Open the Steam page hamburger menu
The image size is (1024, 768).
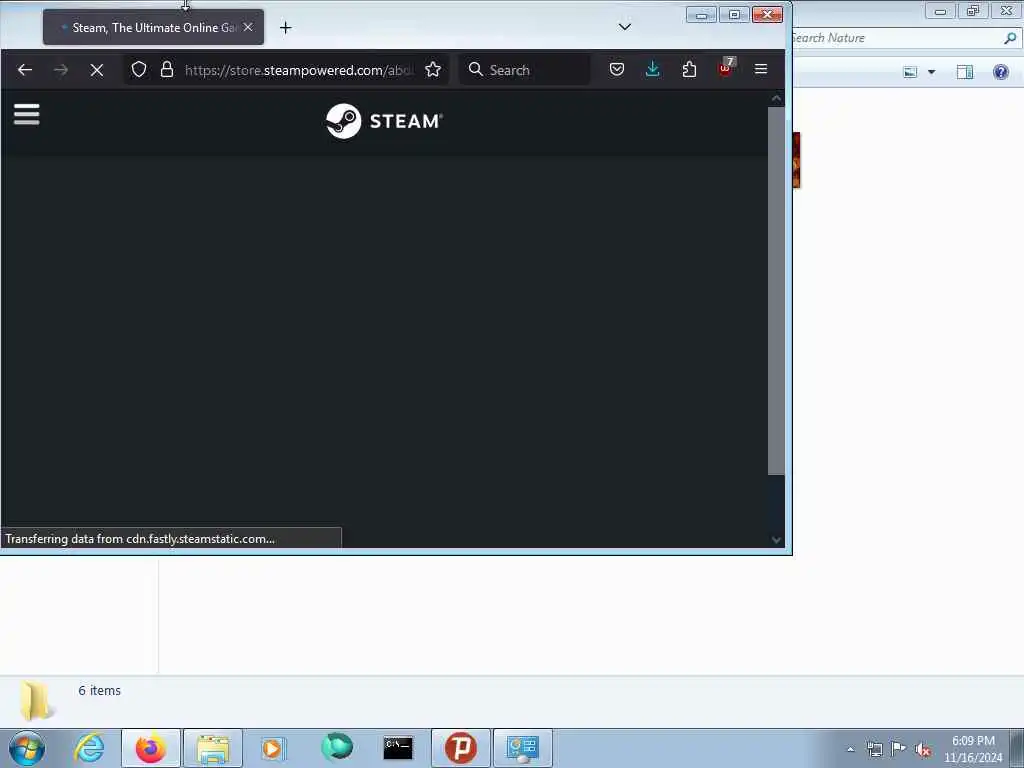pos(27,114)
